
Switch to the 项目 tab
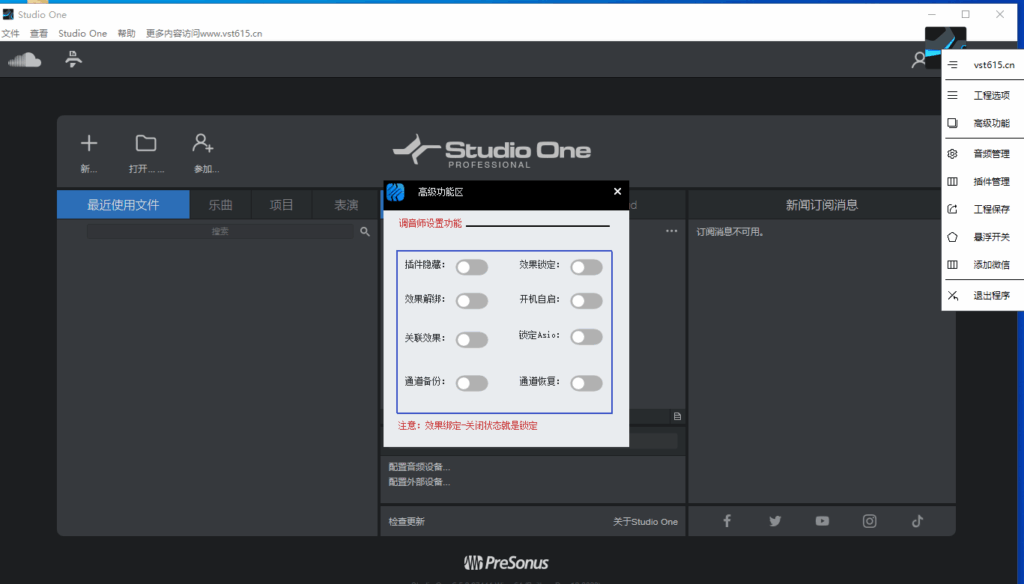pyautogui.click(x=281, y=204)
